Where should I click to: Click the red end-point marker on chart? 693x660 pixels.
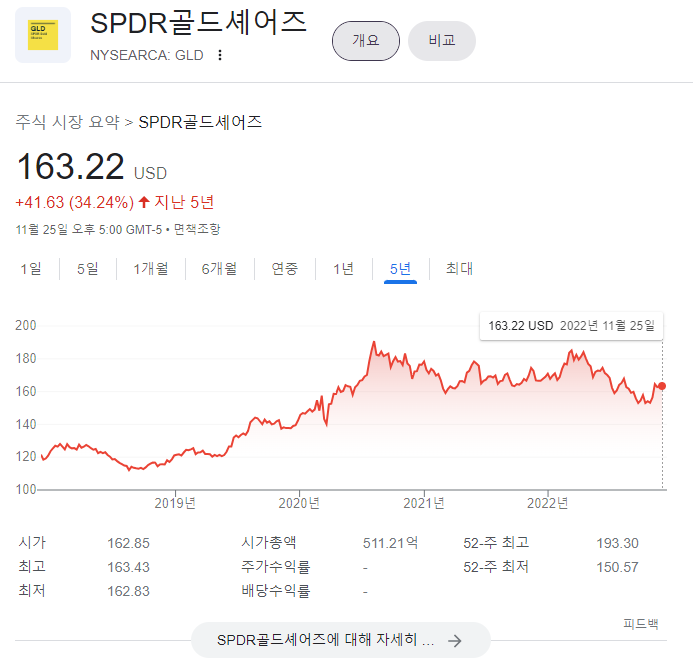[x=662, y=386]
